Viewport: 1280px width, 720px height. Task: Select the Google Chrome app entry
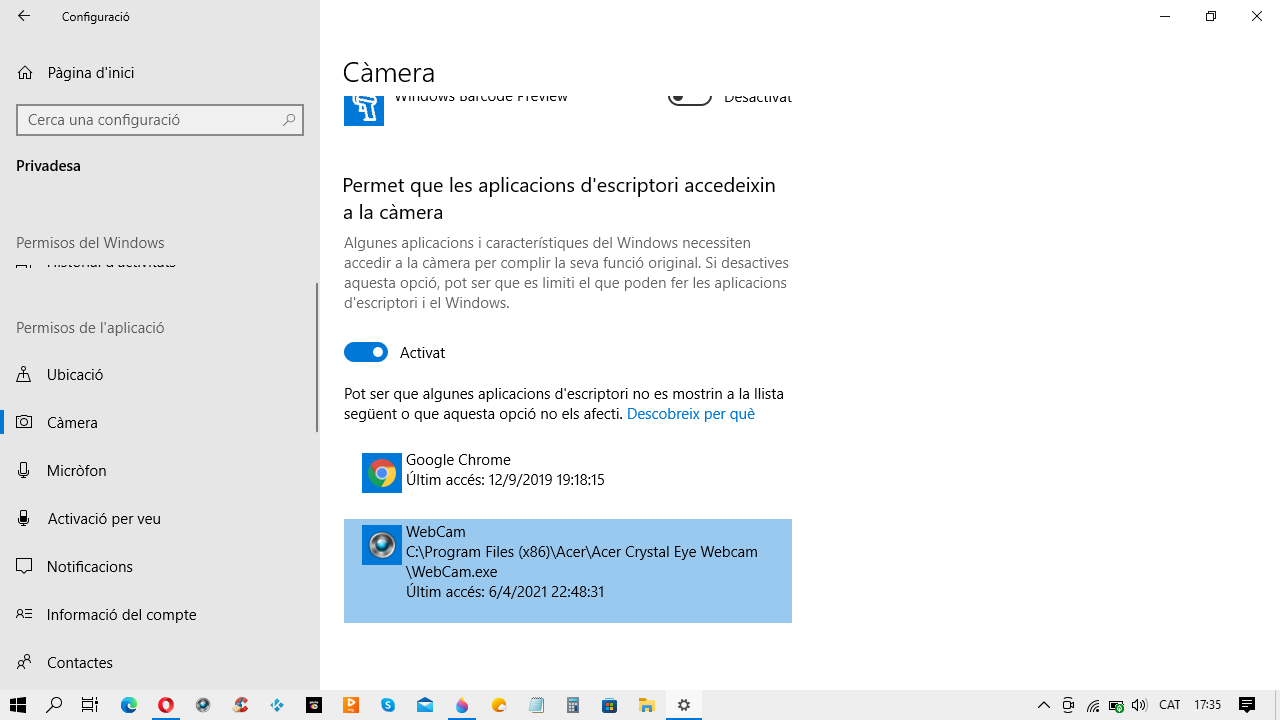[x=568, y=471]
